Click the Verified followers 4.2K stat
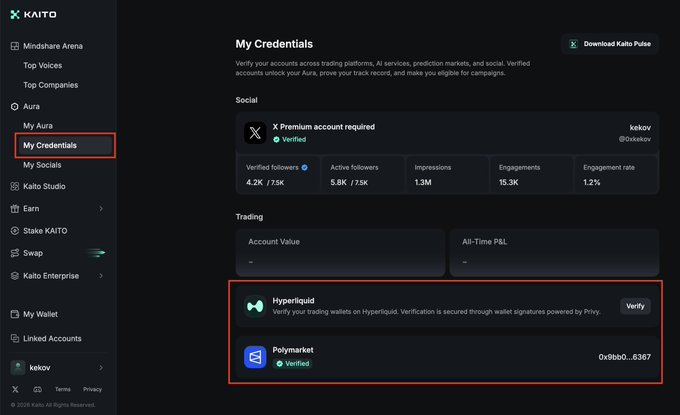This screenshot has height=415, width=680. point(278,175)
